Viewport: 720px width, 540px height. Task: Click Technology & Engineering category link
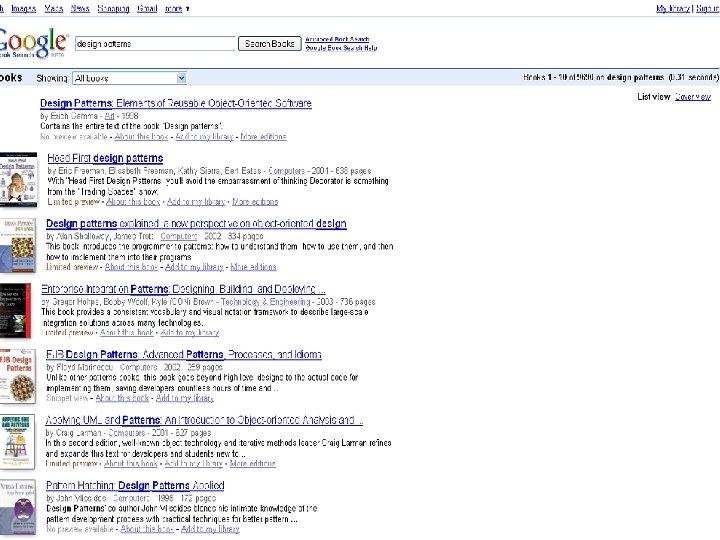point(266,302)
